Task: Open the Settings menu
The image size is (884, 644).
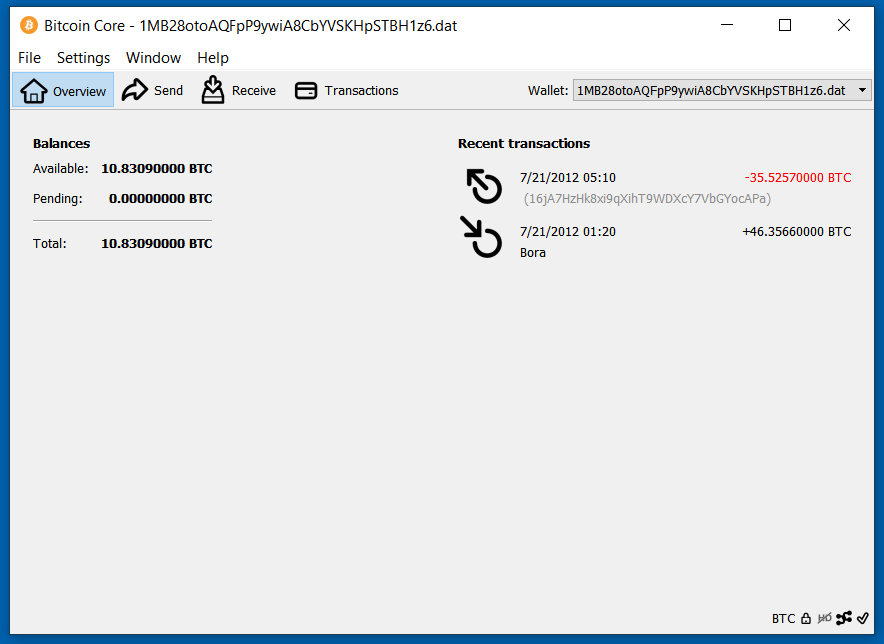Action: (x=83, y=58)
